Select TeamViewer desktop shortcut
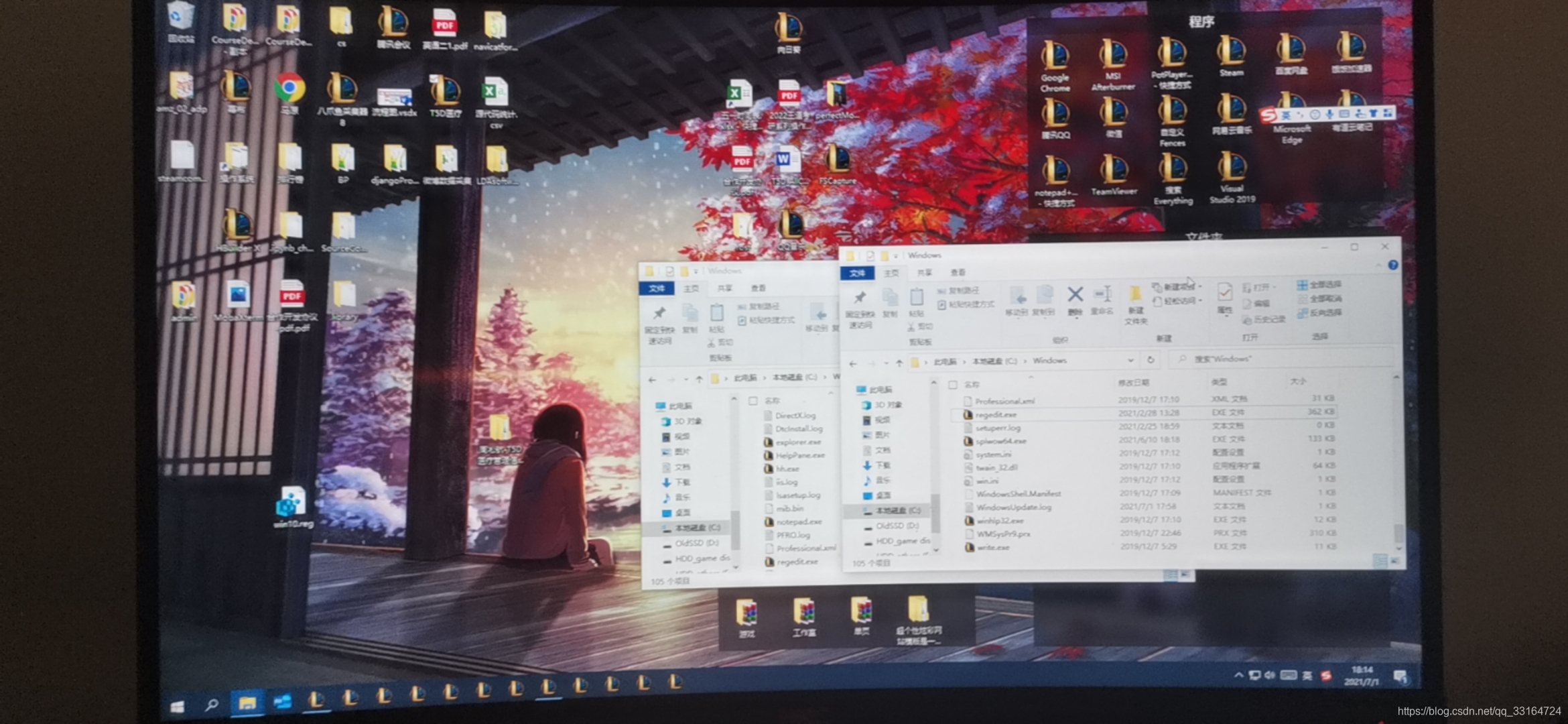Image resolution: width=1568 pixels, height=724 pixels. [x=1114, y=176]
